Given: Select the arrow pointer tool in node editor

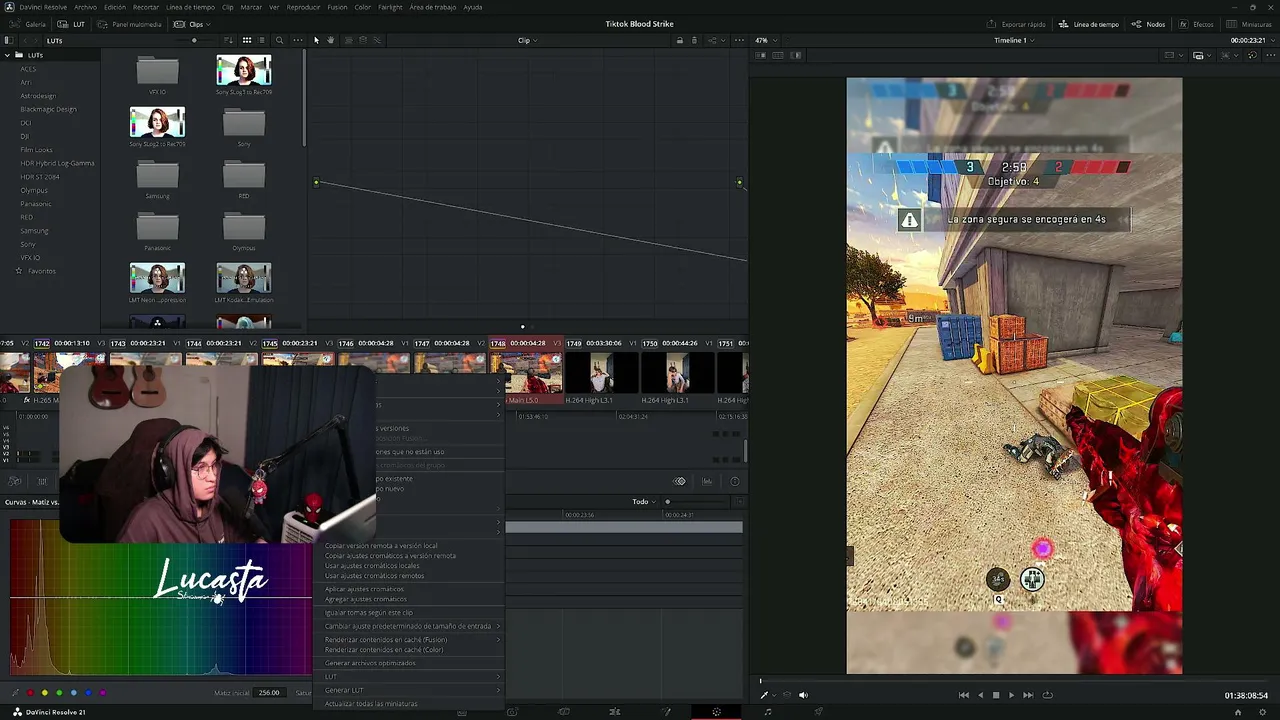Looking at the screenshot, I should pos(316,40).
